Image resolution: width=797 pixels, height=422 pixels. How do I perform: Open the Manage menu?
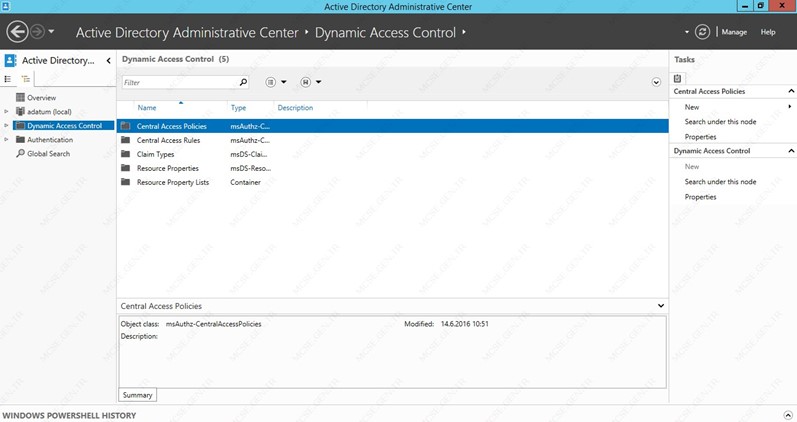(734, 32)
